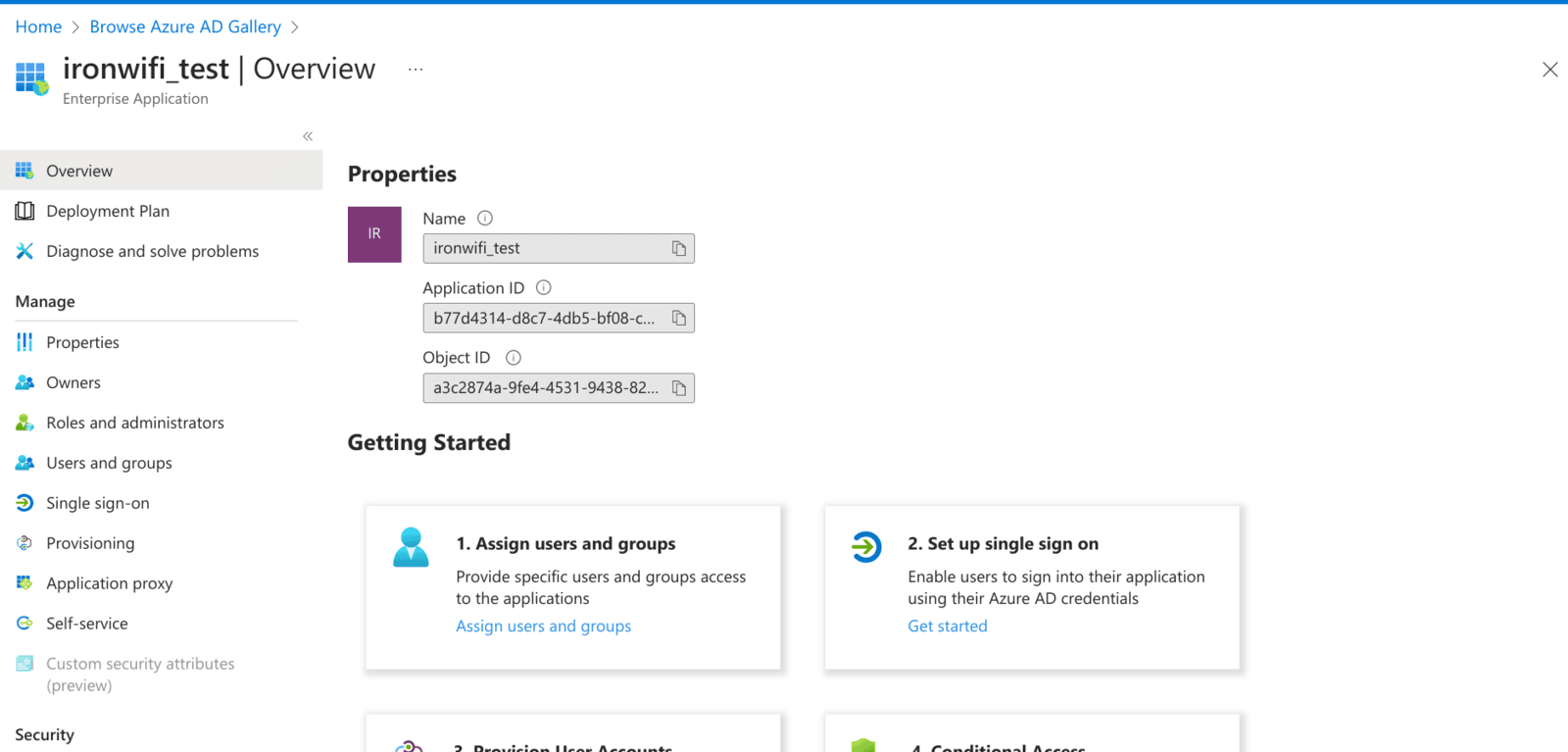Click the Object ID field
This screenshot has width=1568, height=752.
click(559, 388)
